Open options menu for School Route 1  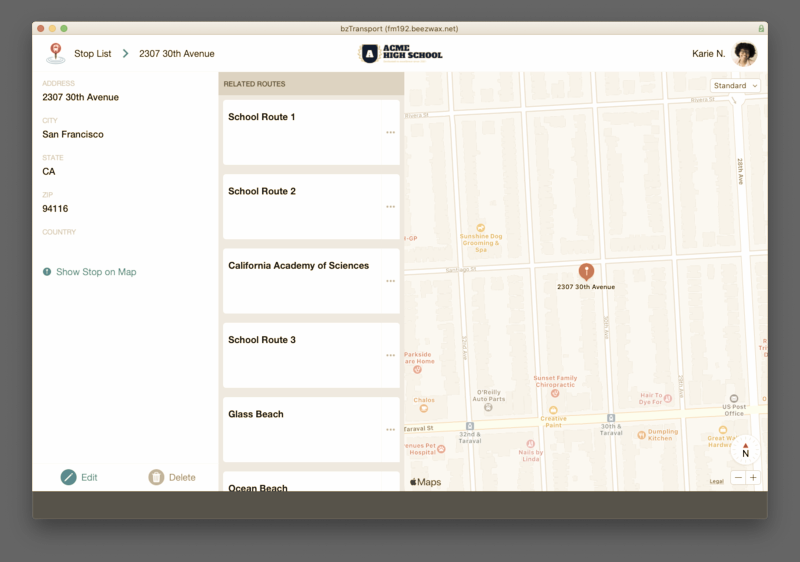[x=390, y=132]
